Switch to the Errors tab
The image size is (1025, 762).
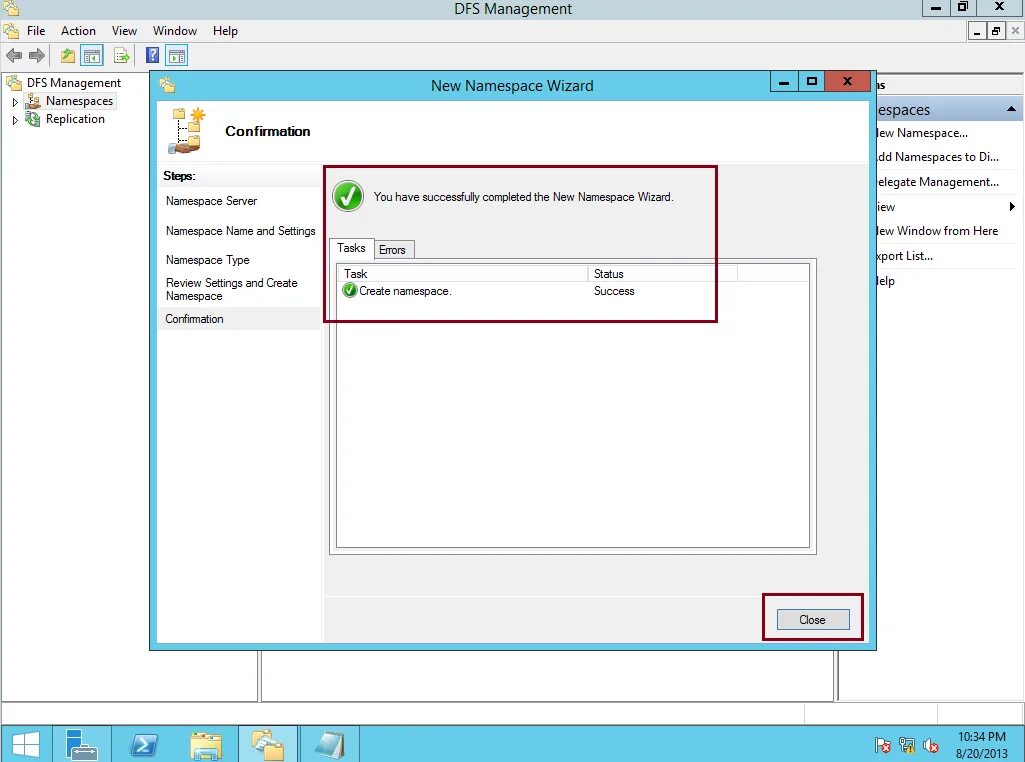point(392,250)
